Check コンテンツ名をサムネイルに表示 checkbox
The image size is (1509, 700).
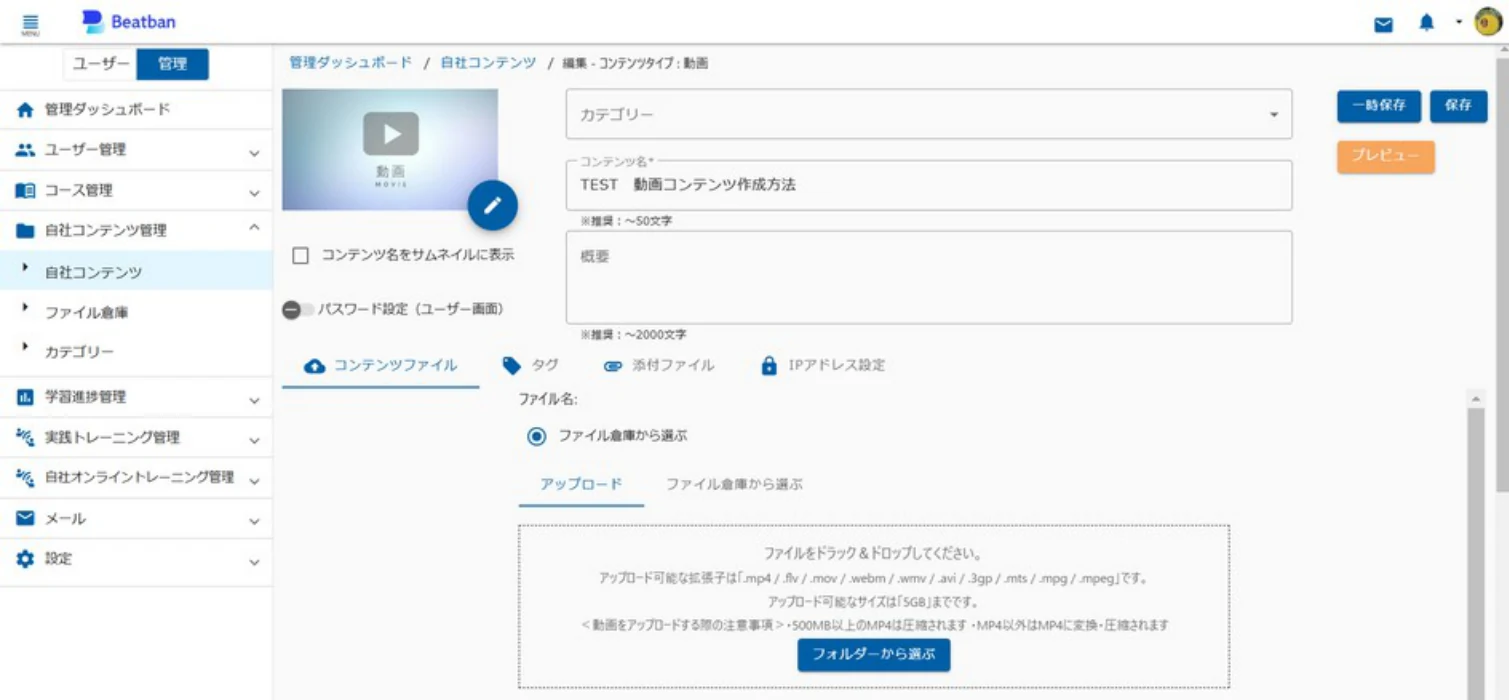click(301, 256)
